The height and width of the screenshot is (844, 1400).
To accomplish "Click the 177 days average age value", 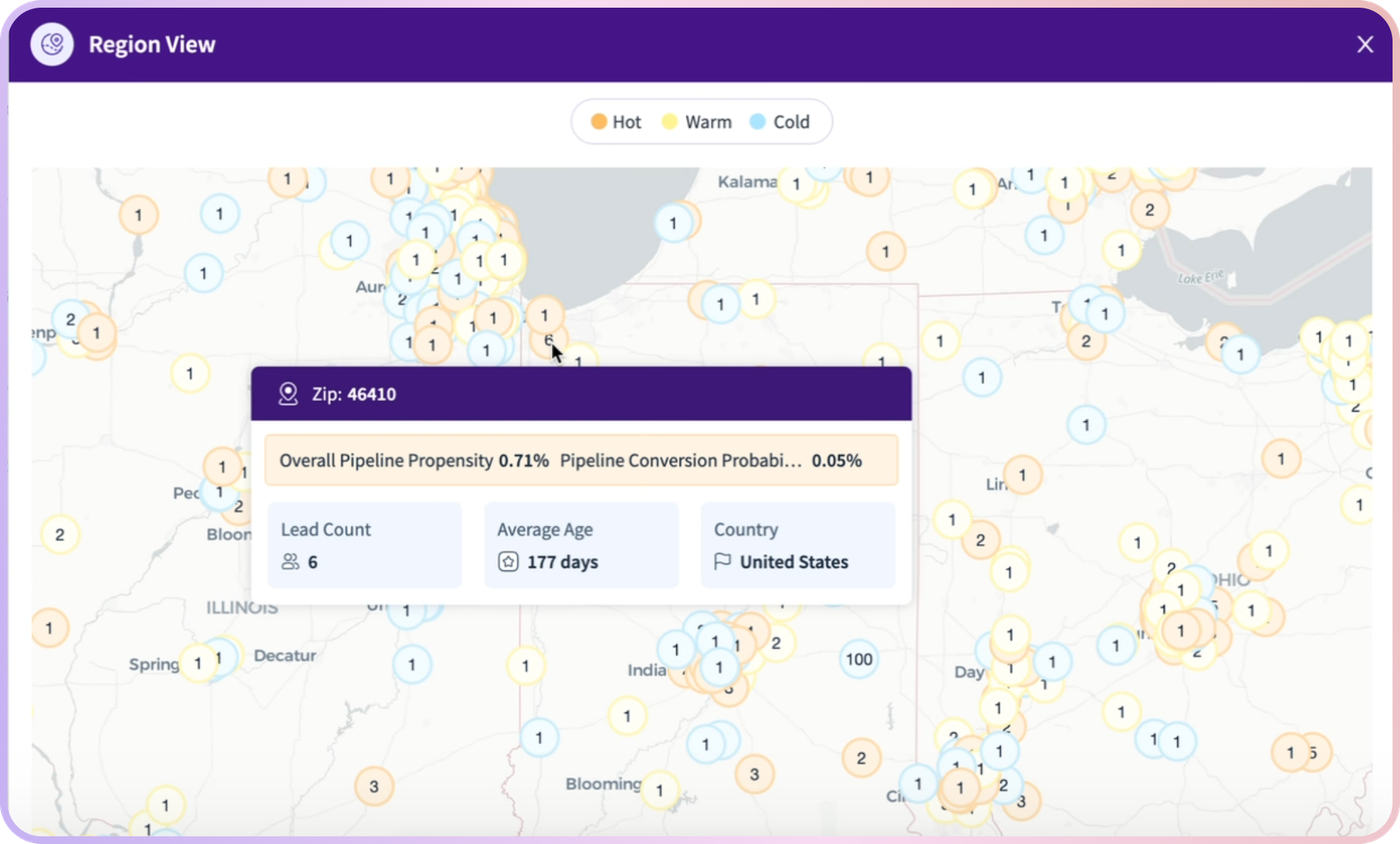I will [x=562, y=562].
